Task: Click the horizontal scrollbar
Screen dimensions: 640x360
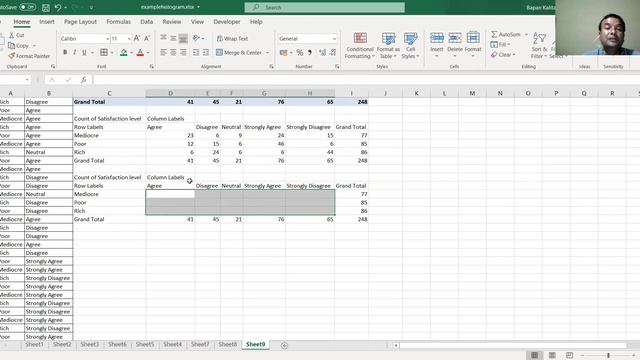Action: click(513, 345)
